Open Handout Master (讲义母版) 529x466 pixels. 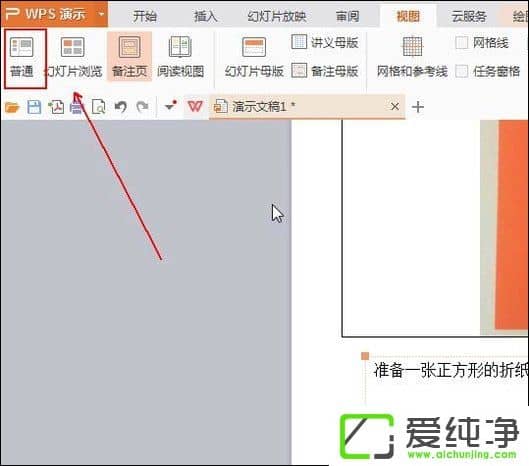[x=325, y=43]
